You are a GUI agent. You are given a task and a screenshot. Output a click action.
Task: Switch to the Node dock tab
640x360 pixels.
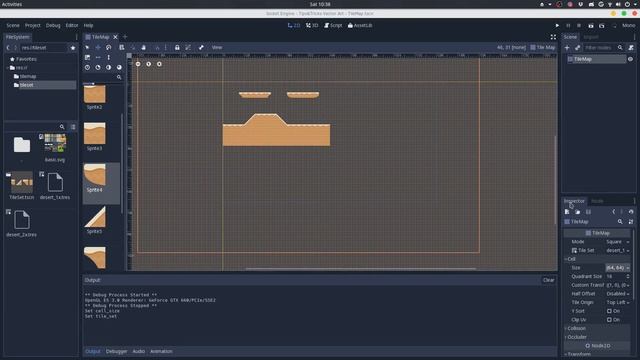pos(597,201)
